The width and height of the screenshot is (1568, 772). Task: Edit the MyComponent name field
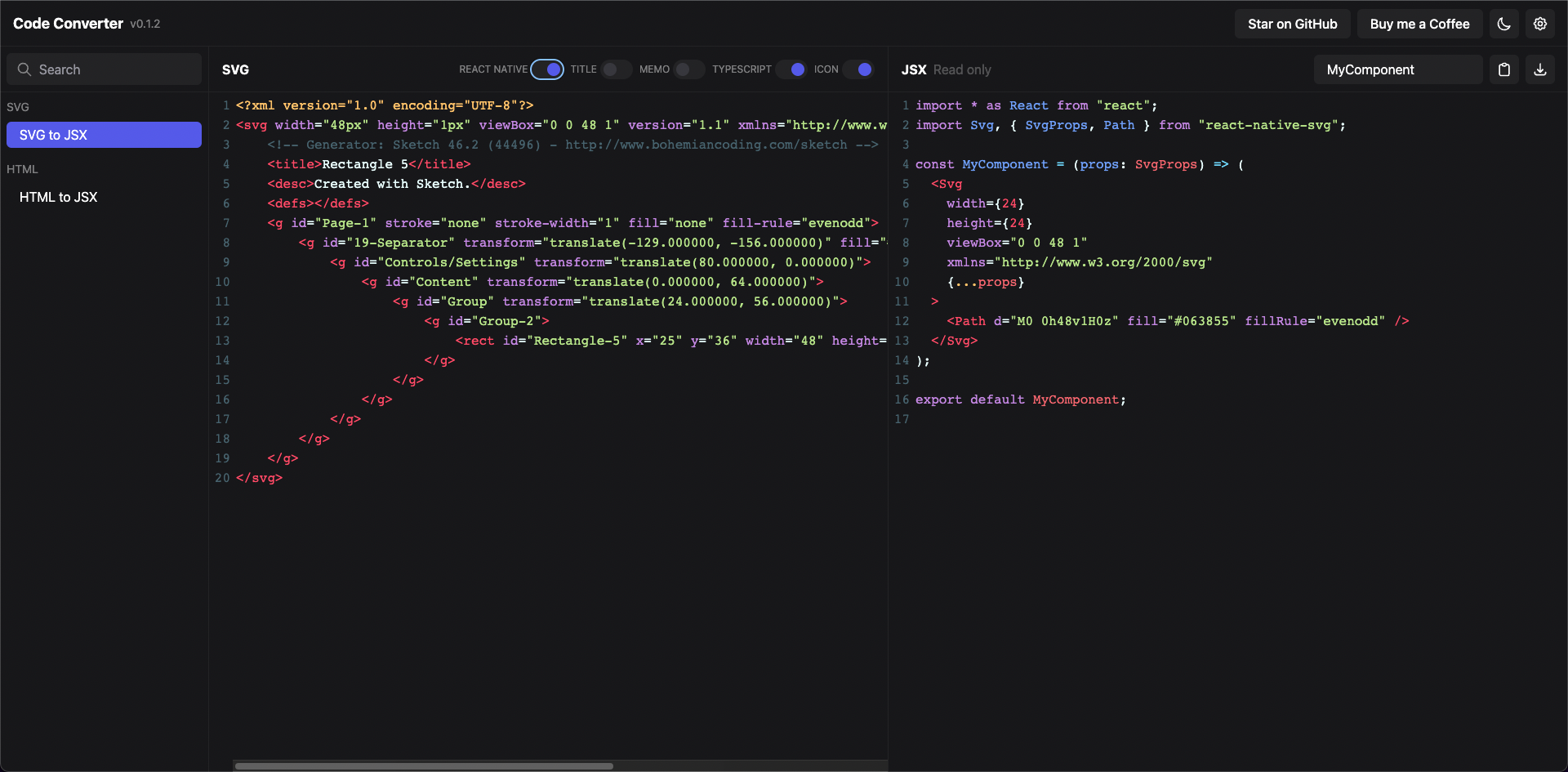[1398, 69]
